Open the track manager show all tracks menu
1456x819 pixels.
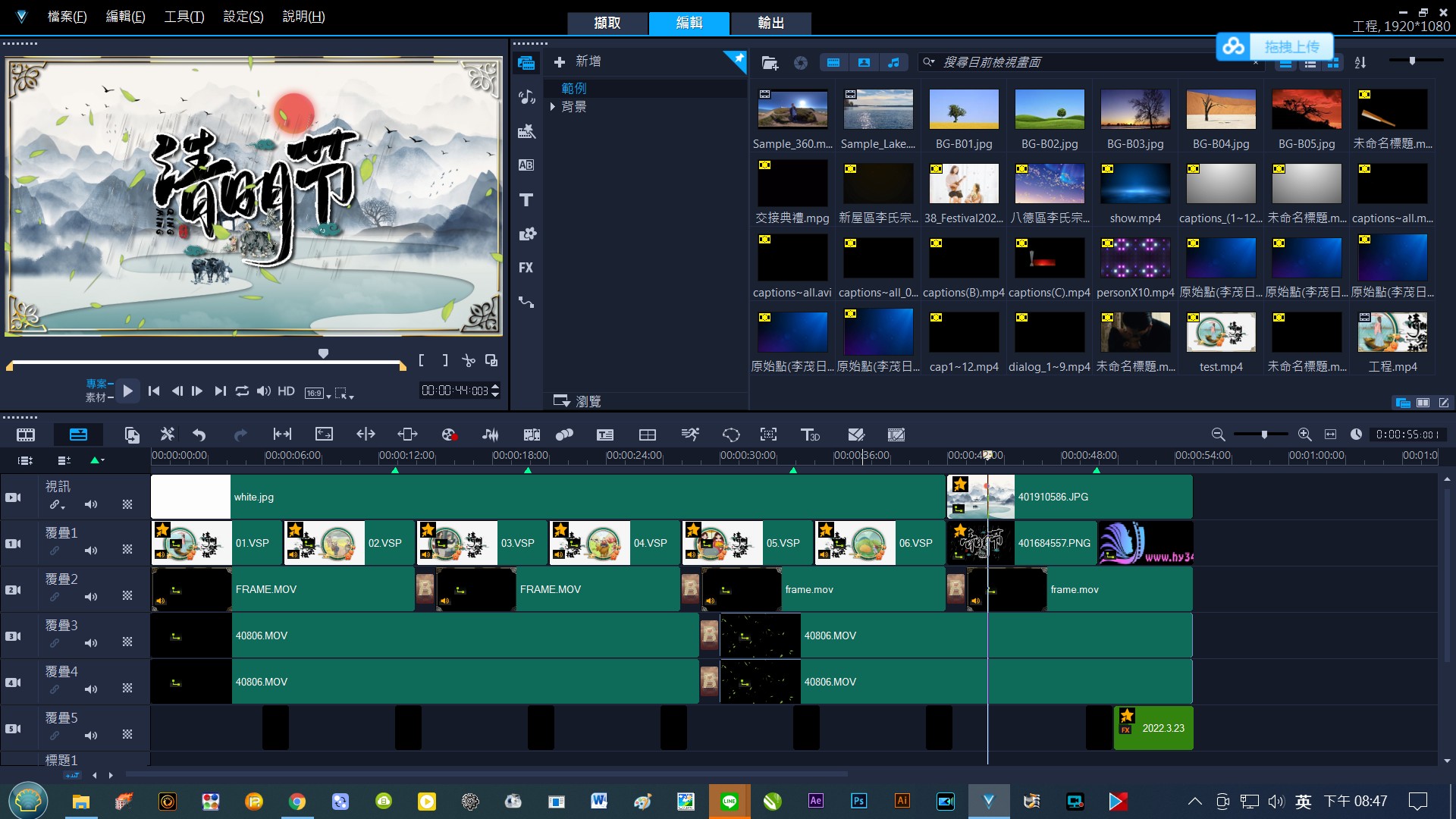point(26,460)
